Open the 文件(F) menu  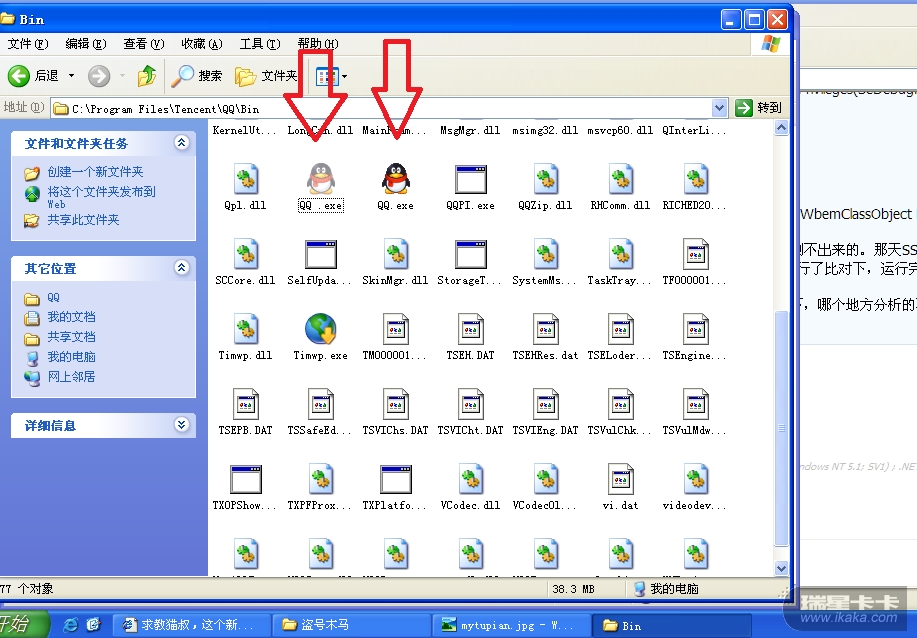(27, 44)
